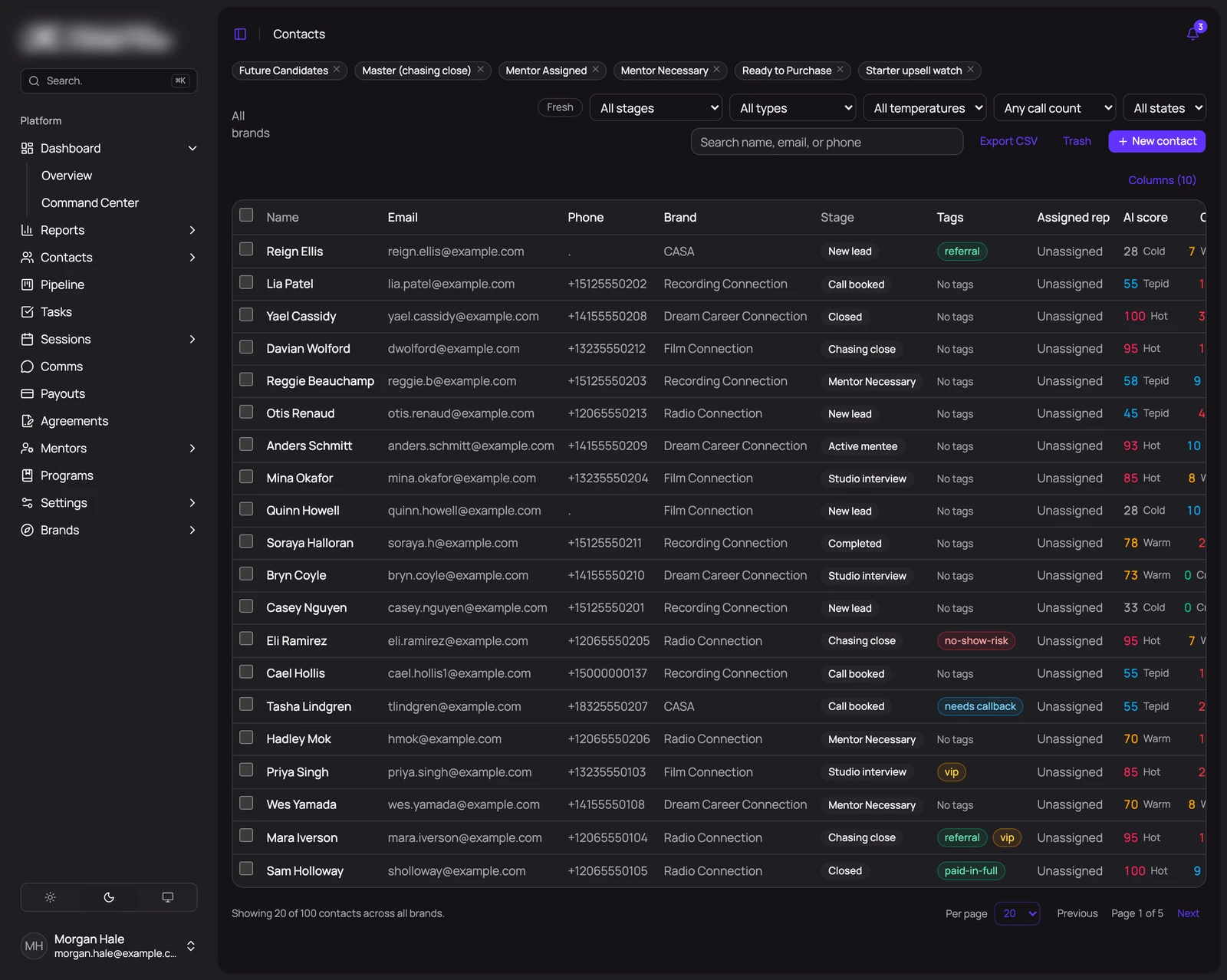1227x980 pixels.
Task: Click the Sessions calendar icon
Action: pos(28,339)
